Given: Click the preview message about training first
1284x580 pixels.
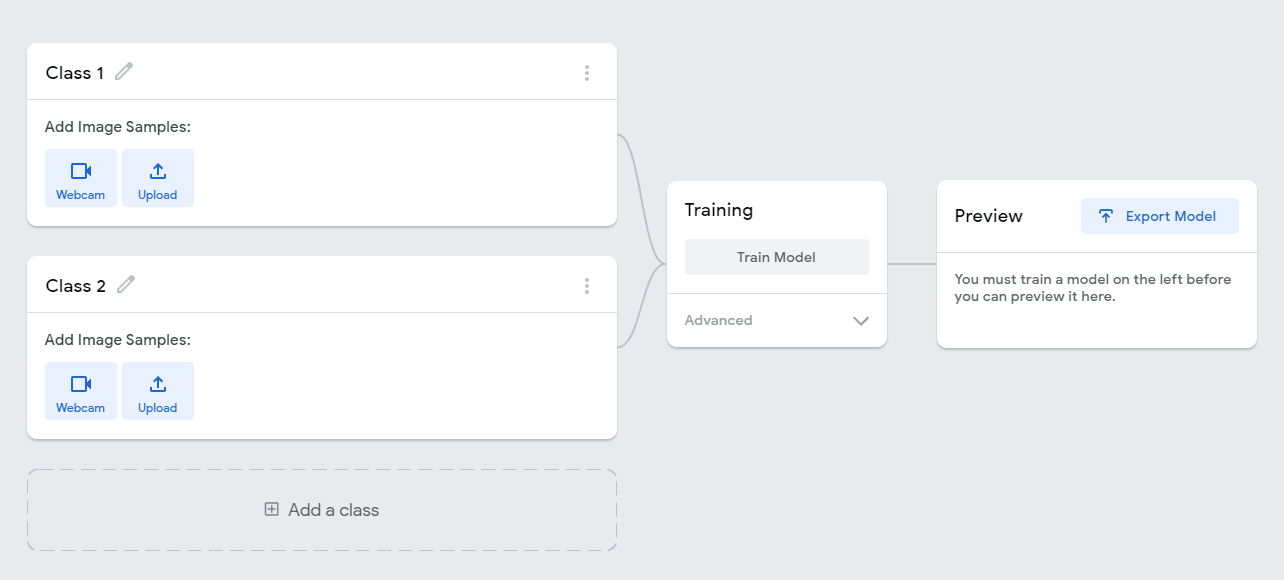Looking at the screenshot, I should click(x=1093, y=288).
